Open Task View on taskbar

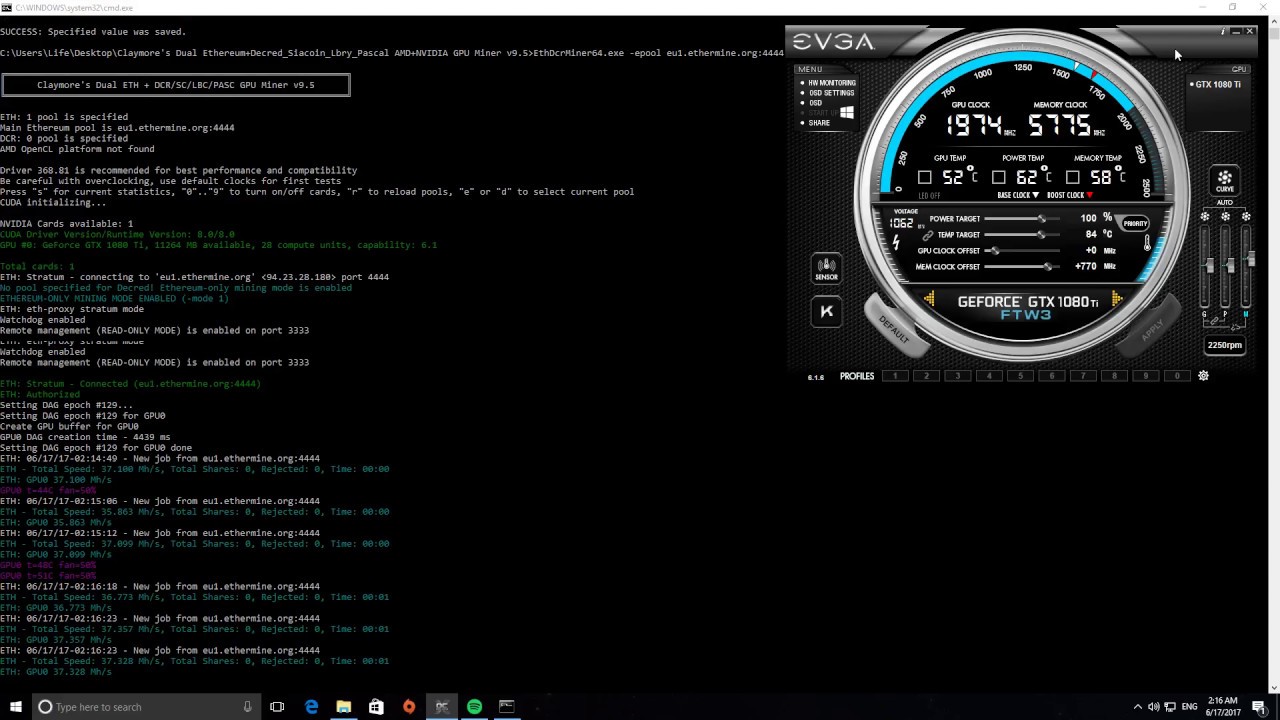click(277, 707)
